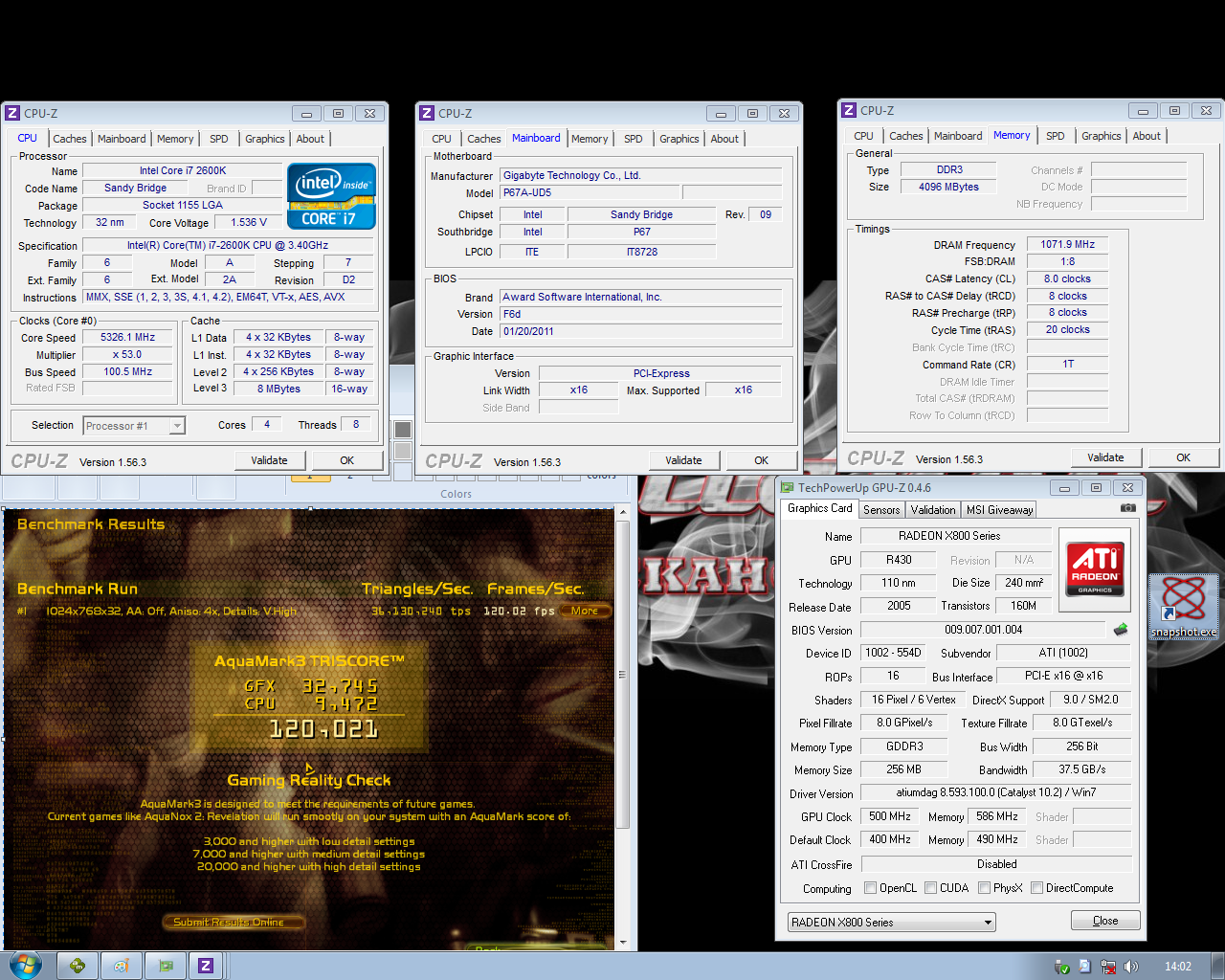Click OK in the CPU-Z memory window
The image size is (1225, 980).
[x=1184, y=457]
